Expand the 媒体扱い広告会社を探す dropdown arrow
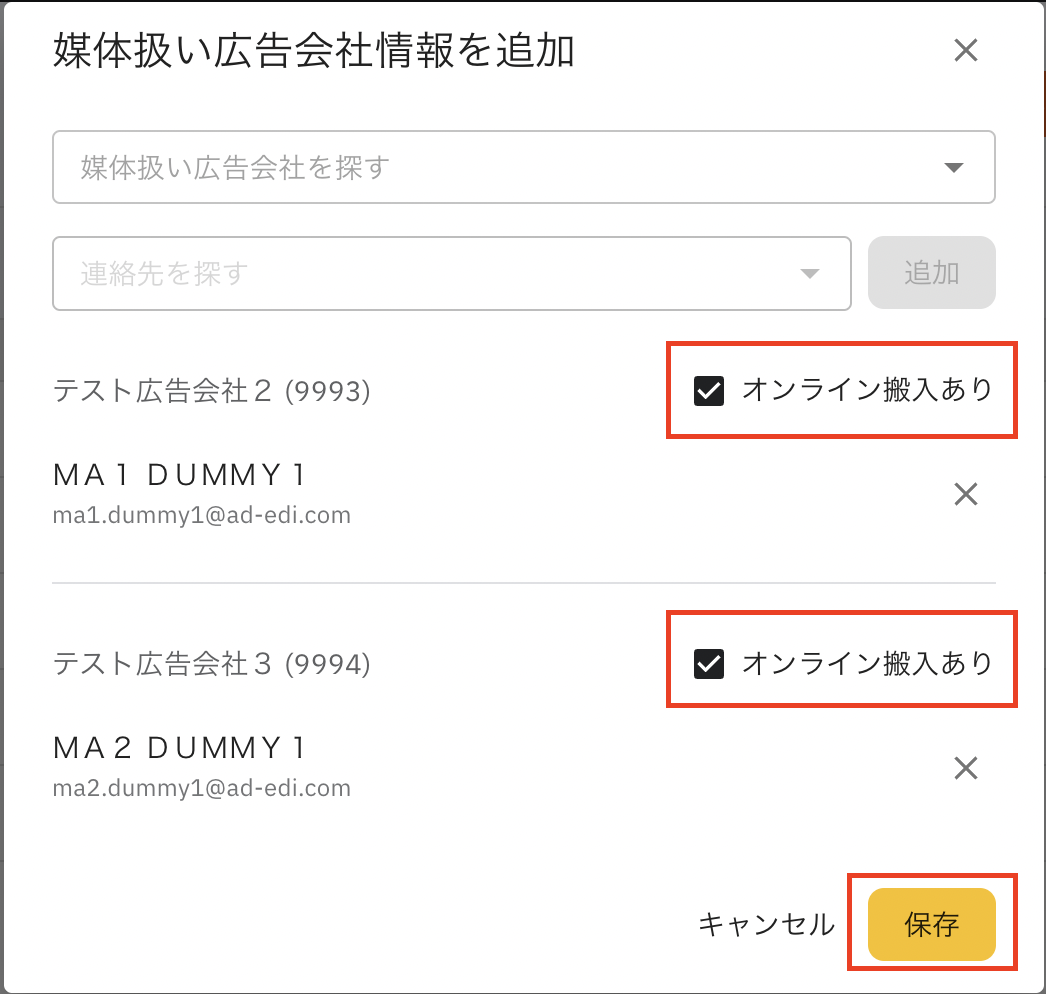 coord(953,168)
